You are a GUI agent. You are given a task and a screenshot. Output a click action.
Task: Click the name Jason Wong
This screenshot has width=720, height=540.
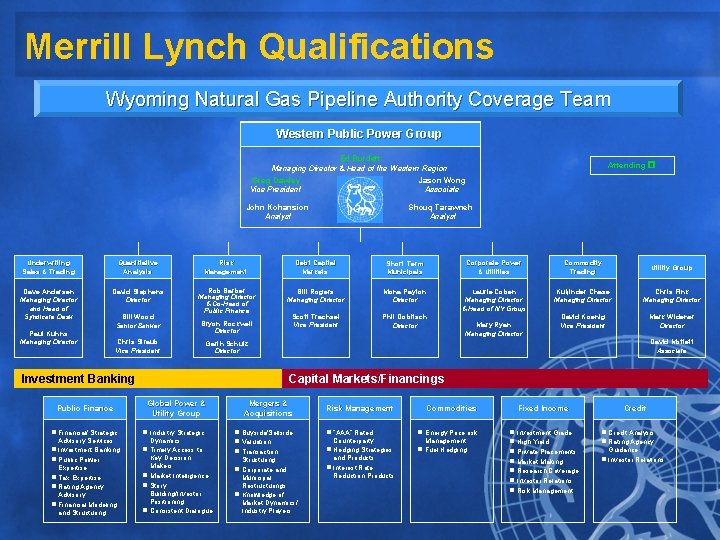point(442,180)
